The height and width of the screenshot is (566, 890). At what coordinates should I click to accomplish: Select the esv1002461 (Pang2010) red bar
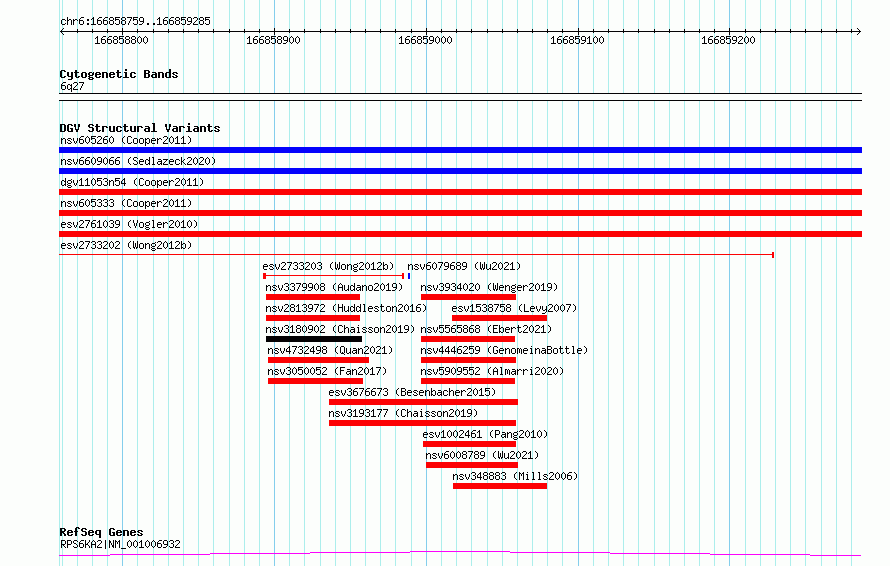(469, 444)
